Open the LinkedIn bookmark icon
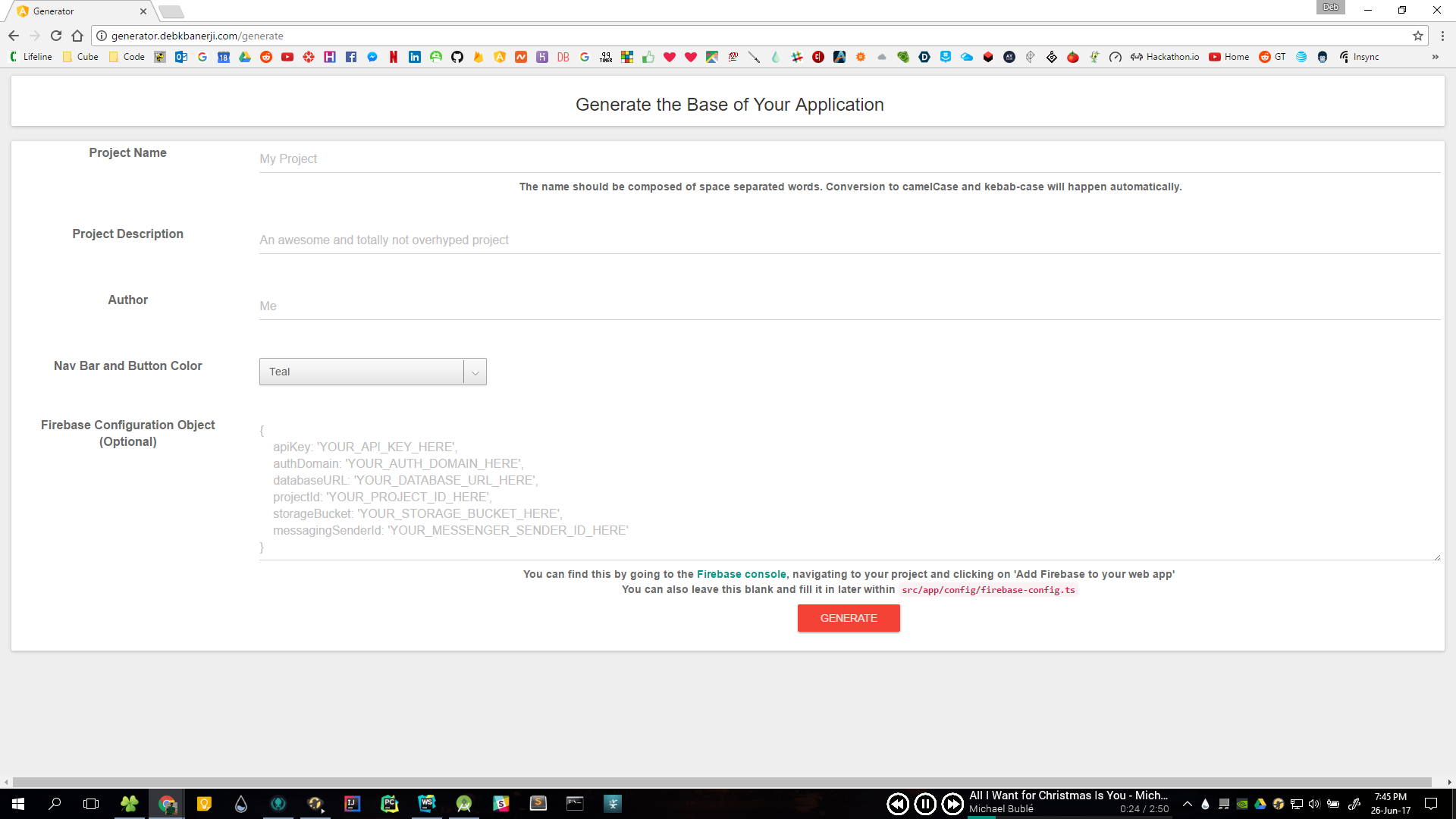 414,57
